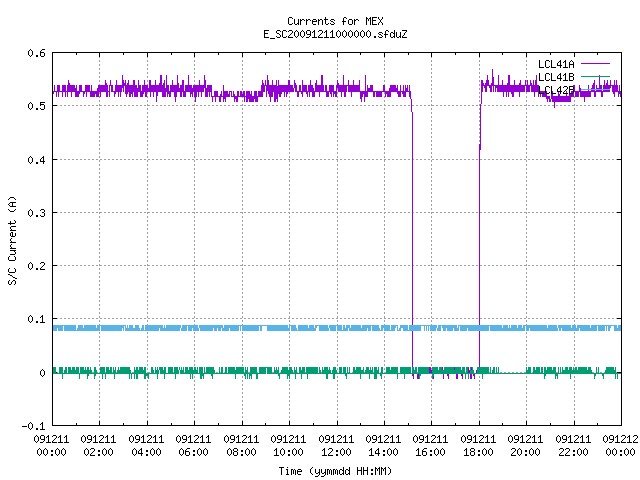Click the purple LCL41A falling edge after 15:00
Viewport: 640px width, 480px height.
412,237
